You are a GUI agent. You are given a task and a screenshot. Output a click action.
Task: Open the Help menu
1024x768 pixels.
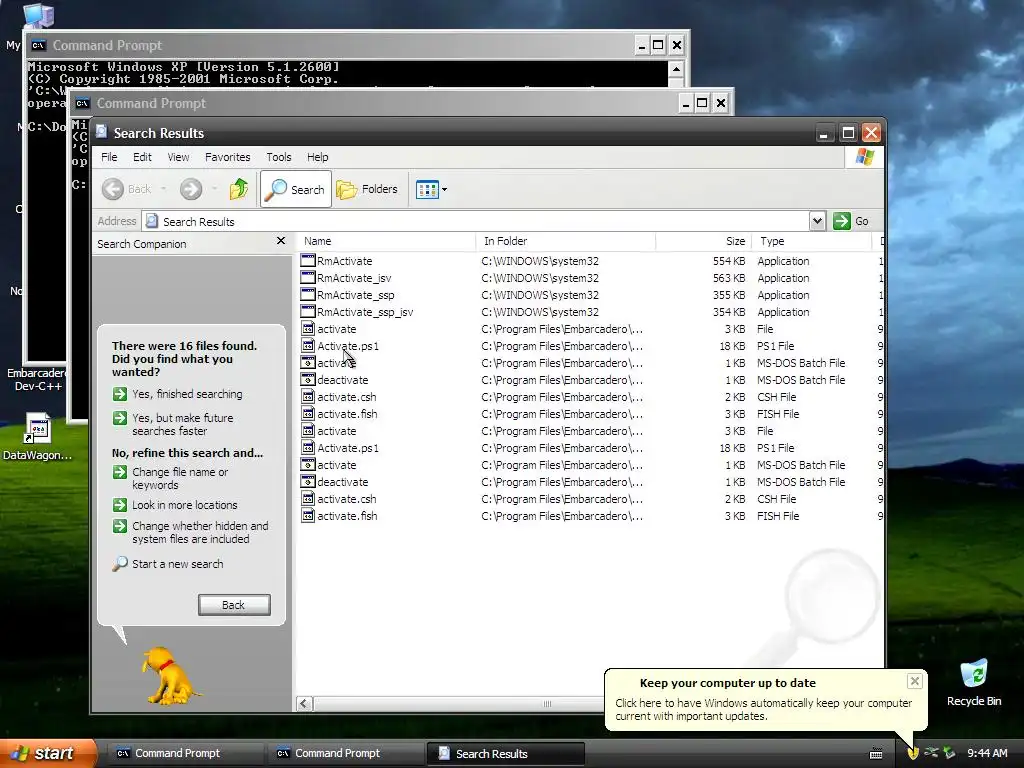point(317,157)
